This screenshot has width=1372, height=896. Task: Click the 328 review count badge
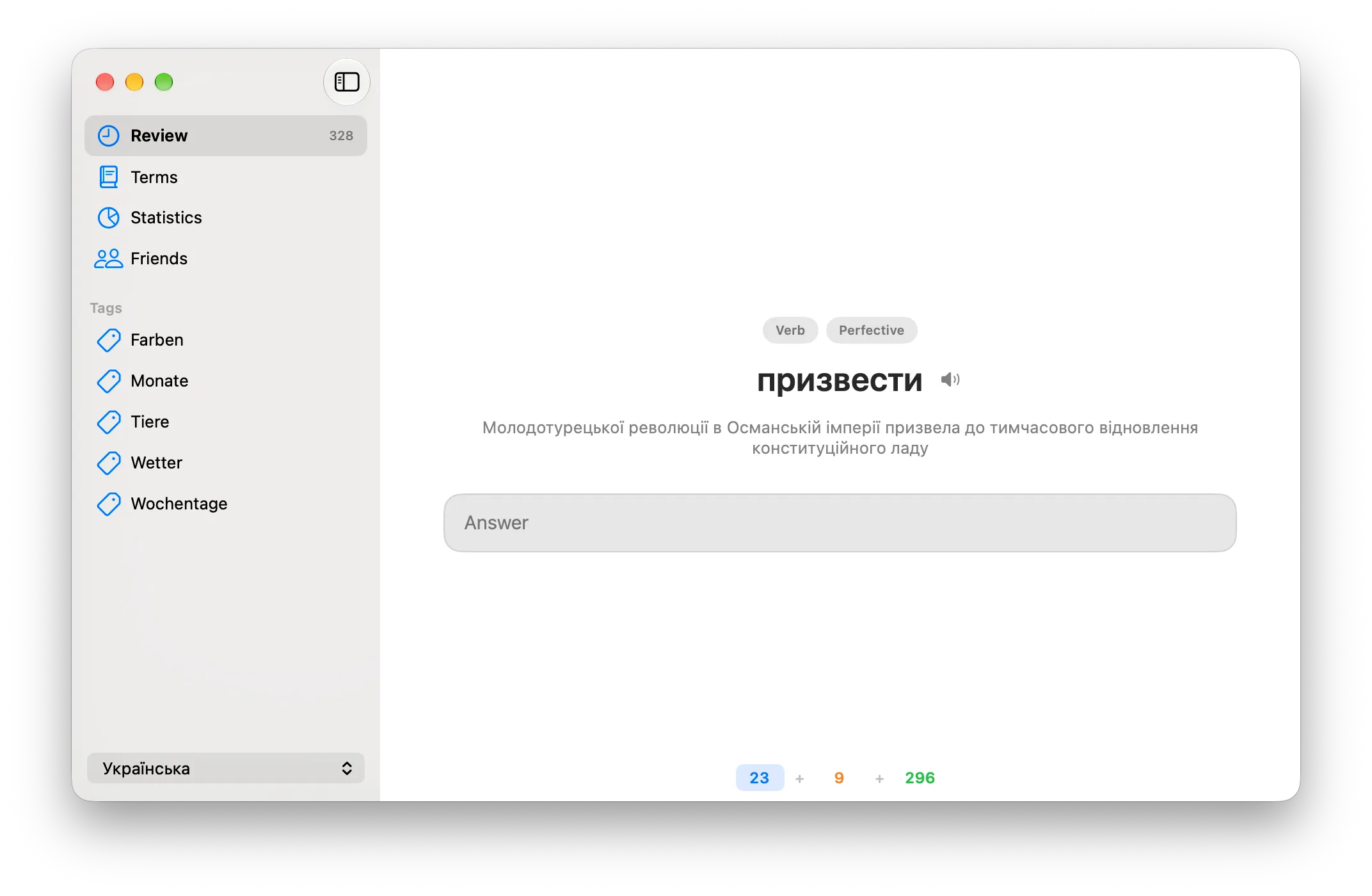341,136
